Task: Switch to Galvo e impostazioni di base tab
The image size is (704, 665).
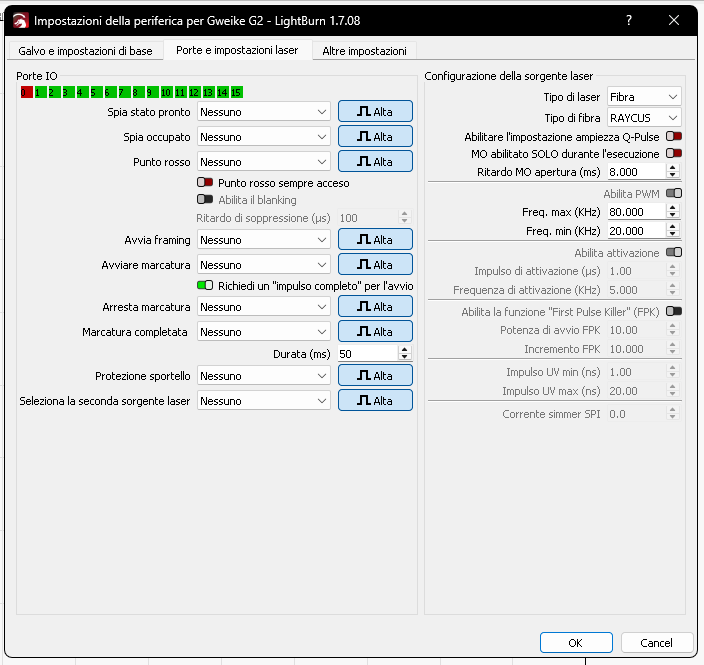Action: 85,50
